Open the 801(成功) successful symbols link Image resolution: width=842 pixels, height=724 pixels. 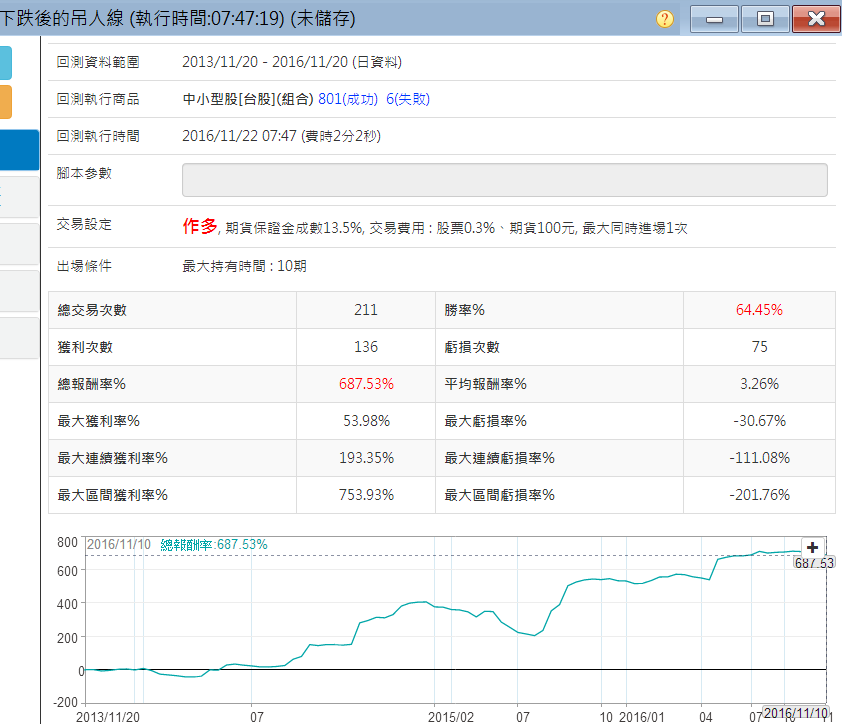pos(348,99)
